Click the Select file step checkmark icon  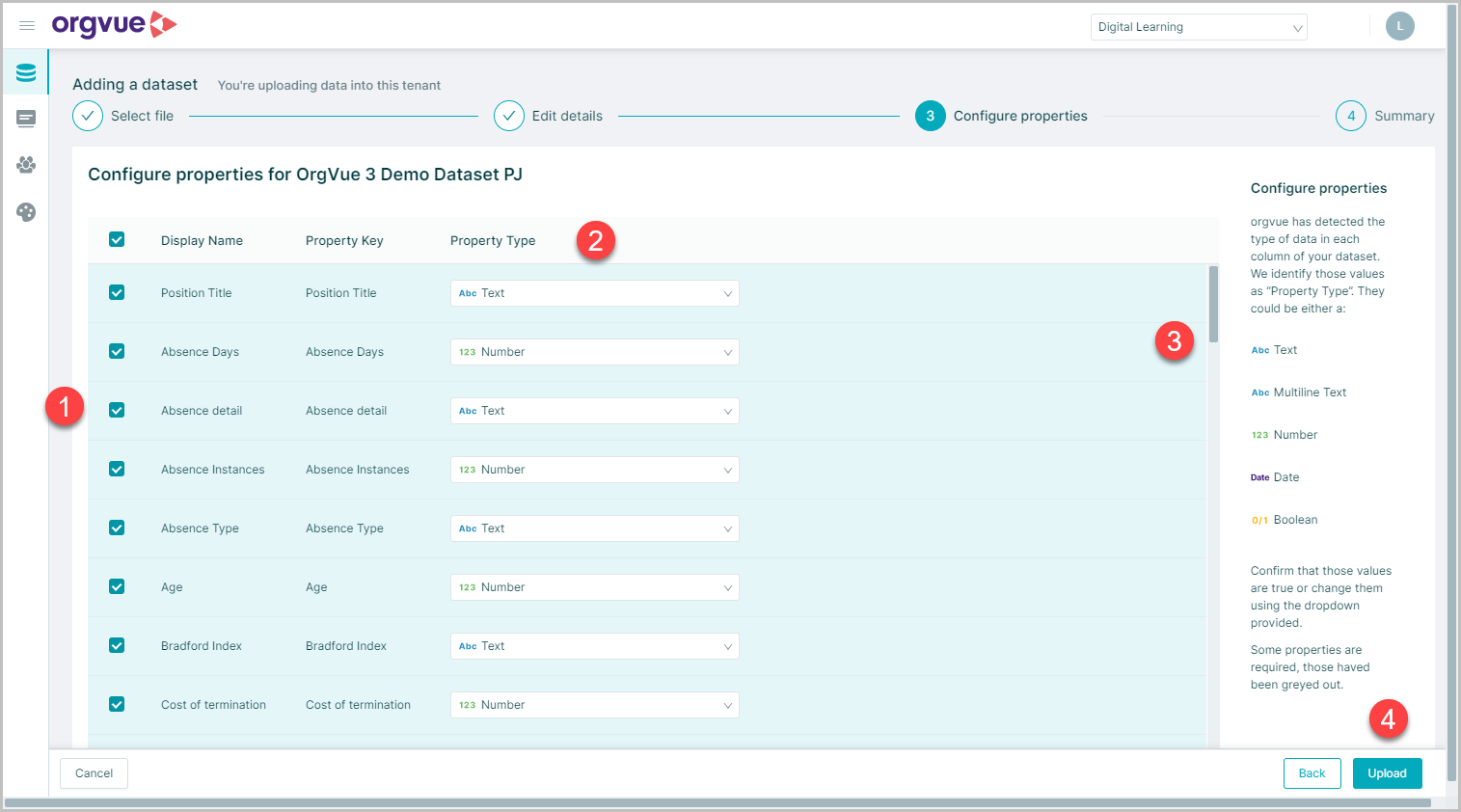pyautogui.click(x=88, y=116)
